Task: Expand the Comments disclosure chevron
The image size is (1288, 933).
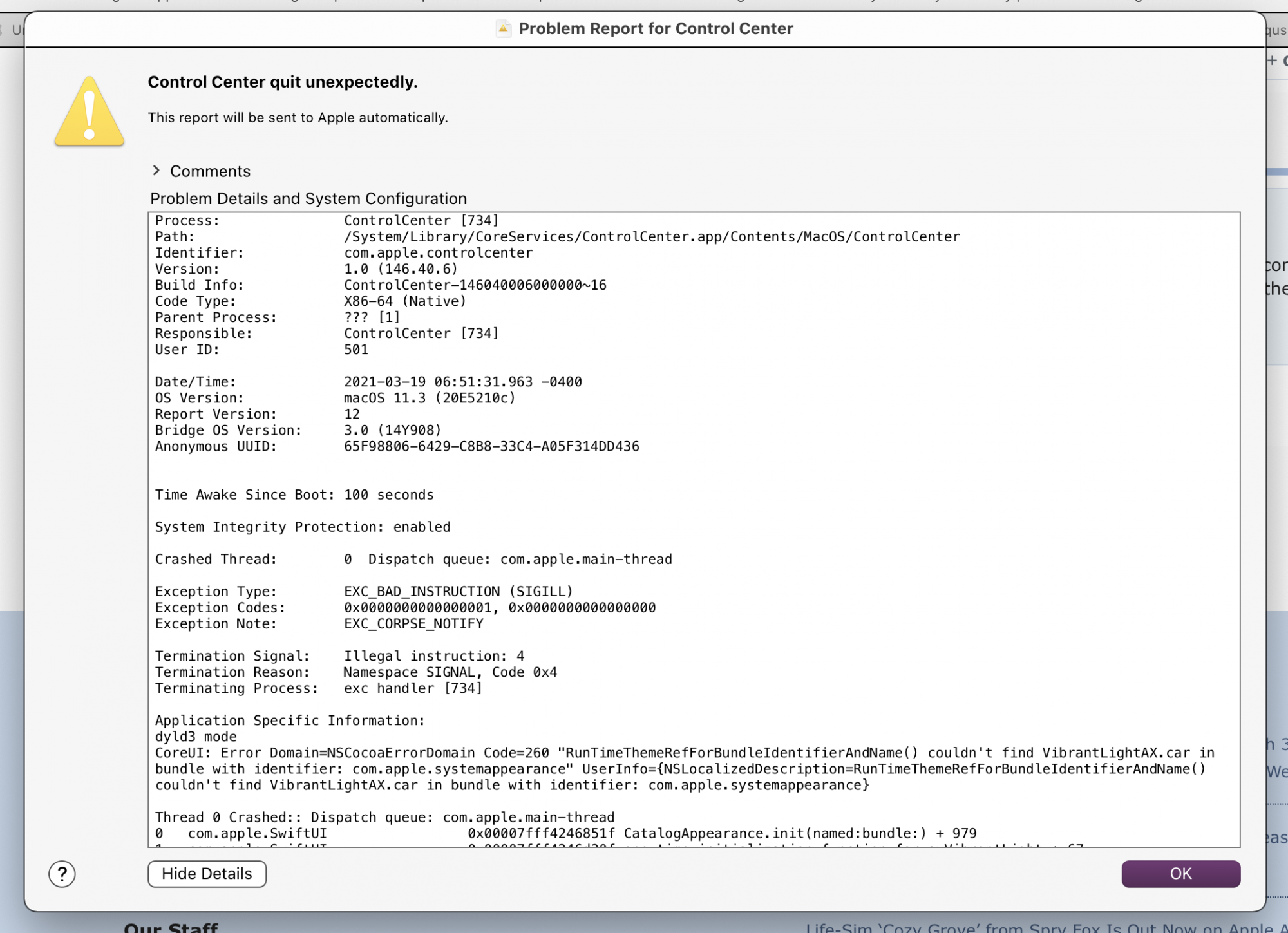Action: pos(156,171)
